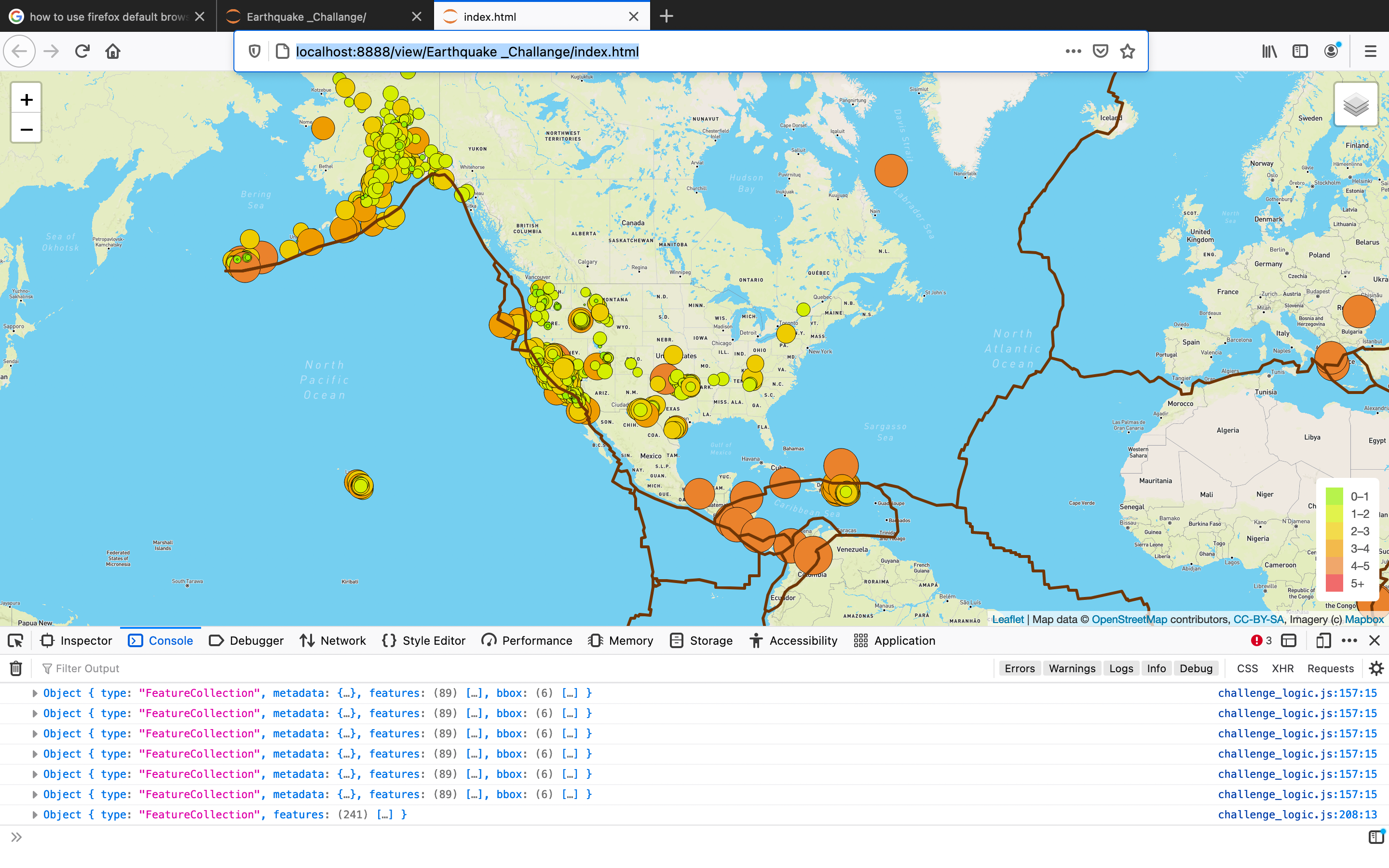Go to the Firefox home page

point(112,51)
